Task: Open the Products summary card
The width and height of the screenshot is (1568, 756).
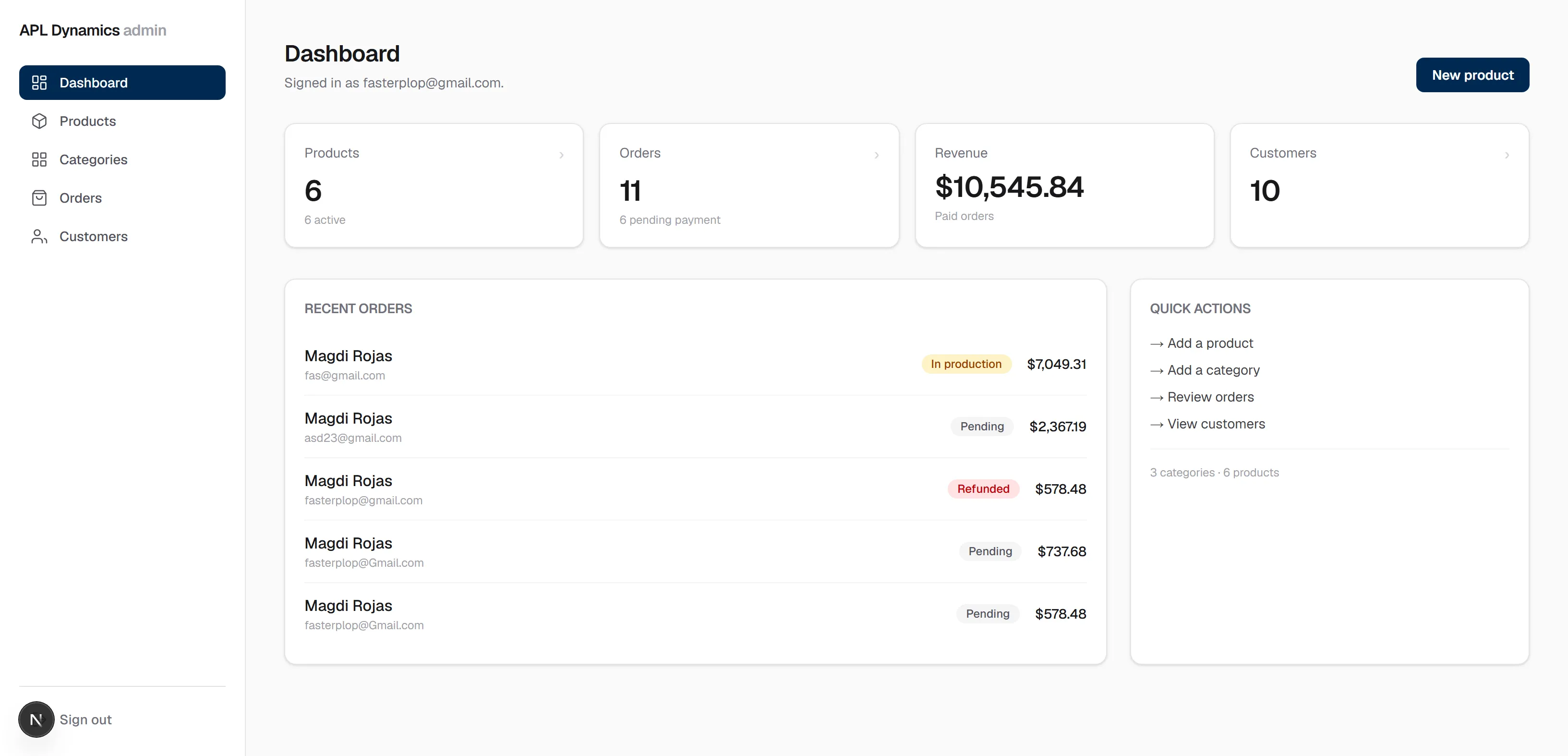Action: click(x=434, y=186)
